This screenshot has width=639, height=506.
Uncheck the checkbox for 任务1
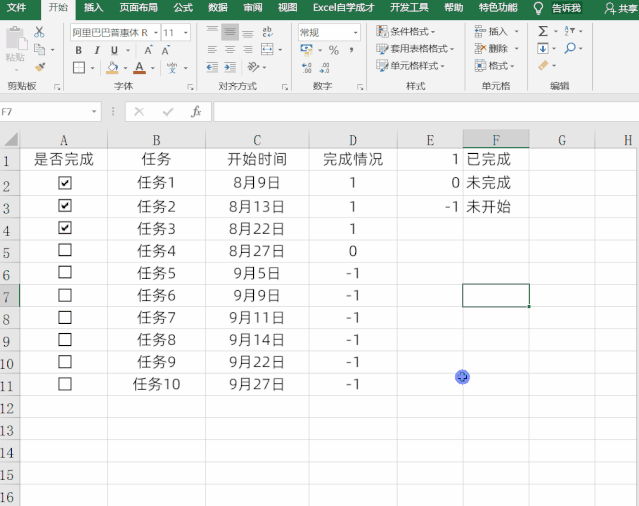coord(65,183)
